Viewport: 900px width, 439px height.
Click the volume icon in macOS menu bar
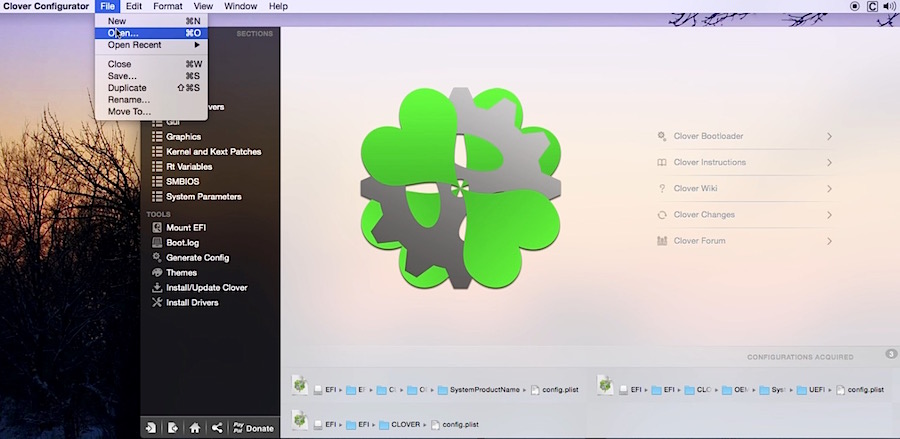[x=890, y=6]
